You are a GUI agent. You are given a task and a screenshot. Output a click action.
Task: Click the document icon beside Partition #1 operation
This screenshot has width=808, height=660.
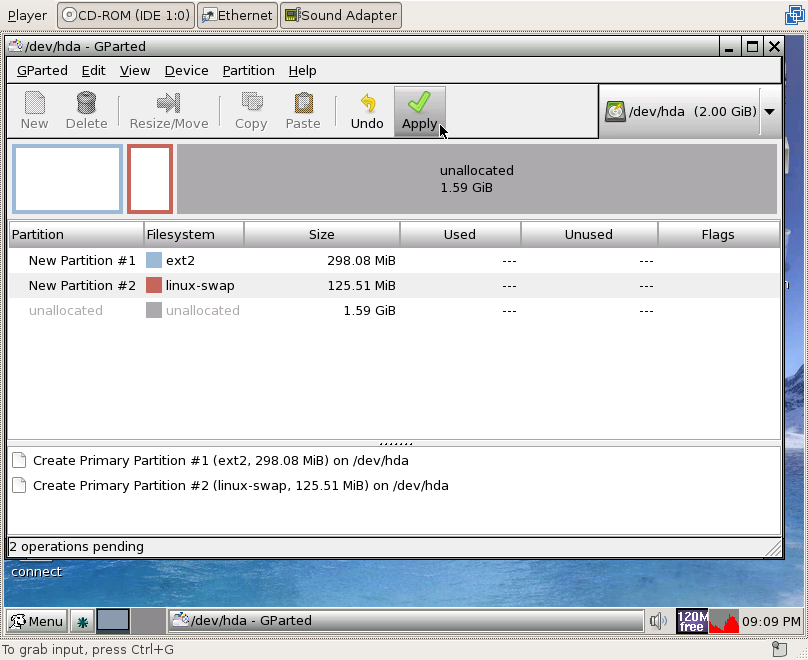point(19,460)
